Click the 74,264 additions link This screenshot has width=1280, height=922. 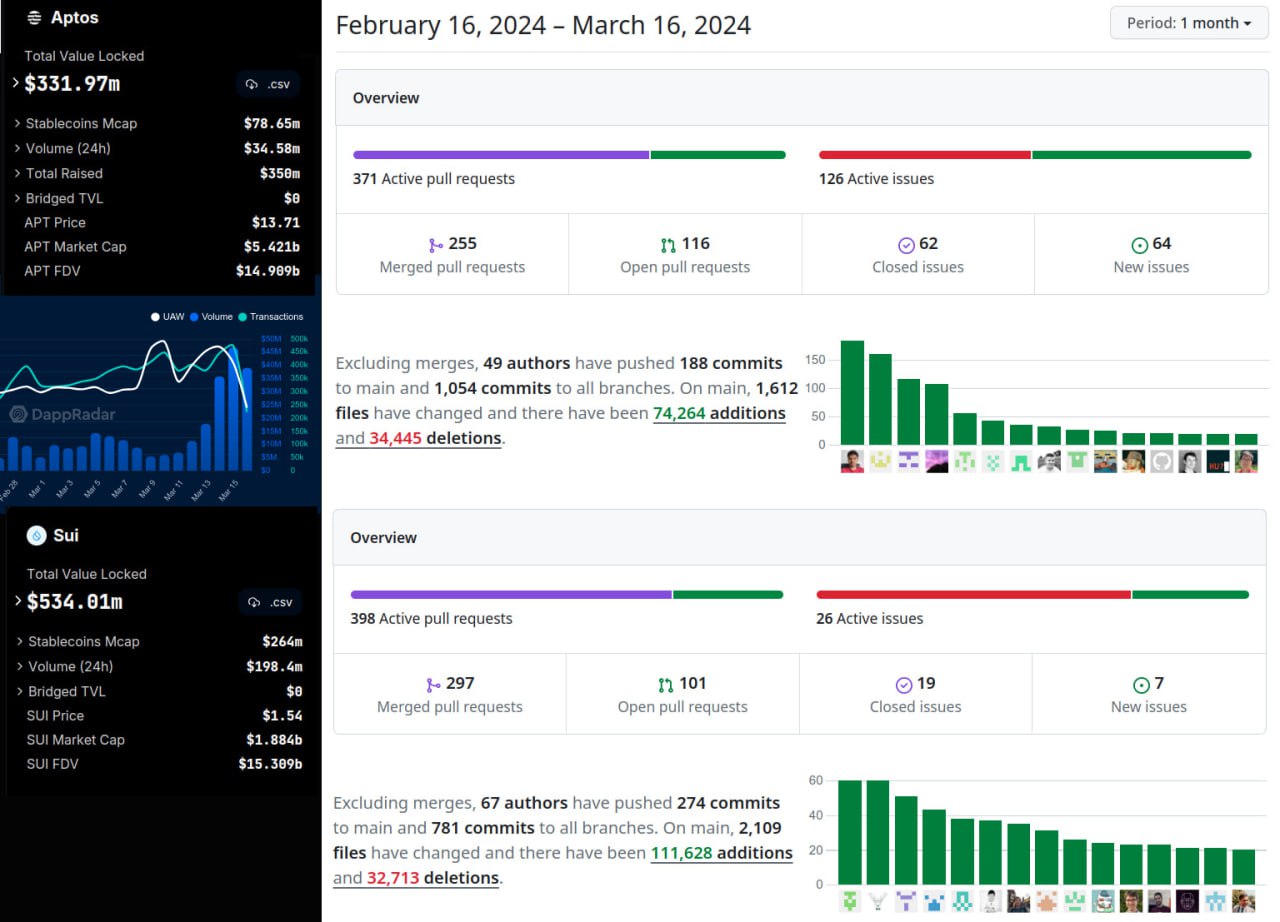[719, 414]
